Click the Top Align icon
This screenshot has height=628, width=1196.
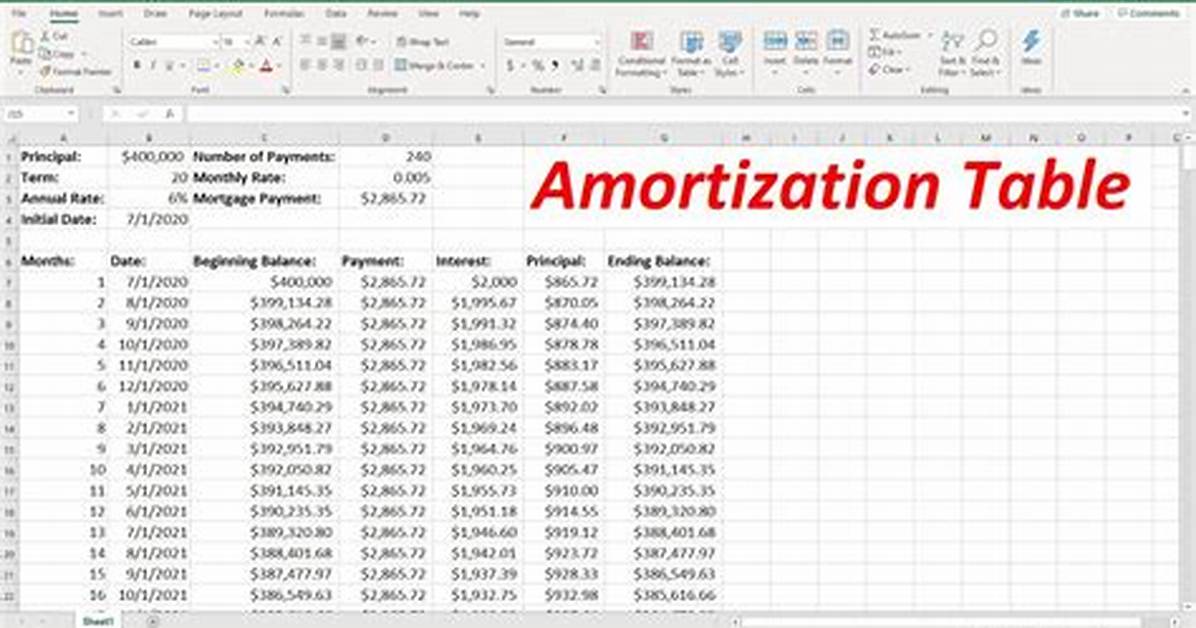(x=305, y=41)
